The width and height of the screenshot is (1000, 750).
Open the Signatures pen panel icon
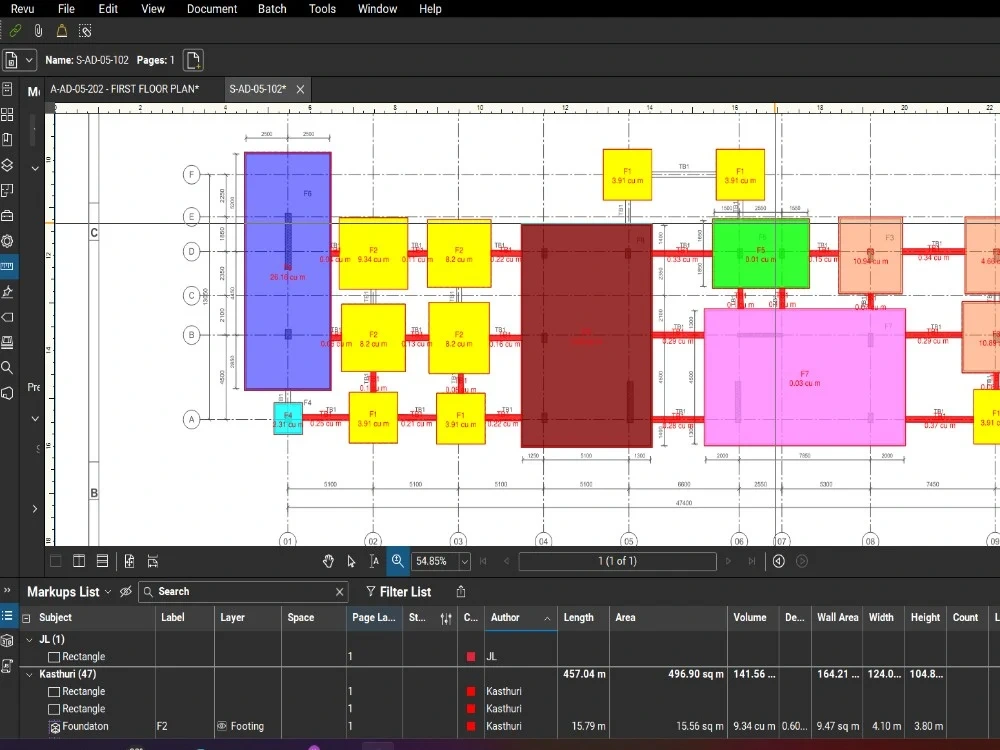(8, 291)
